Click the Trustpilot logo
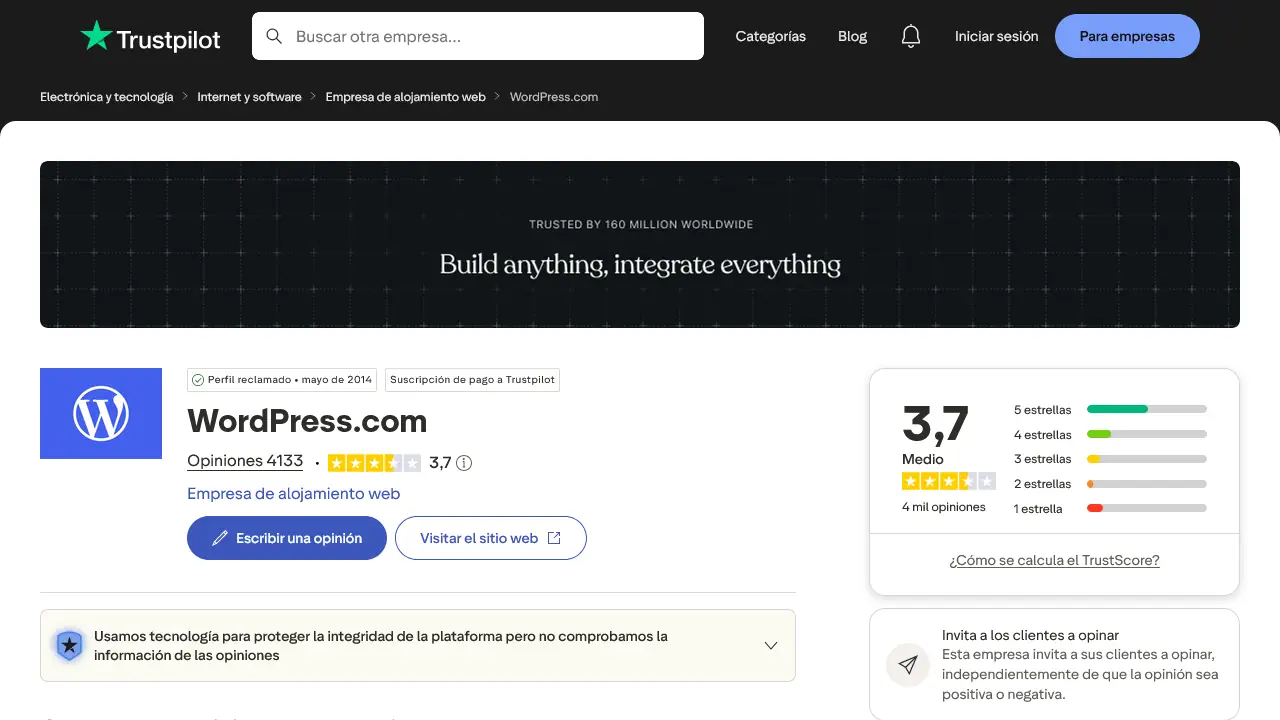Screen dimensions: 1280x720 151,37
